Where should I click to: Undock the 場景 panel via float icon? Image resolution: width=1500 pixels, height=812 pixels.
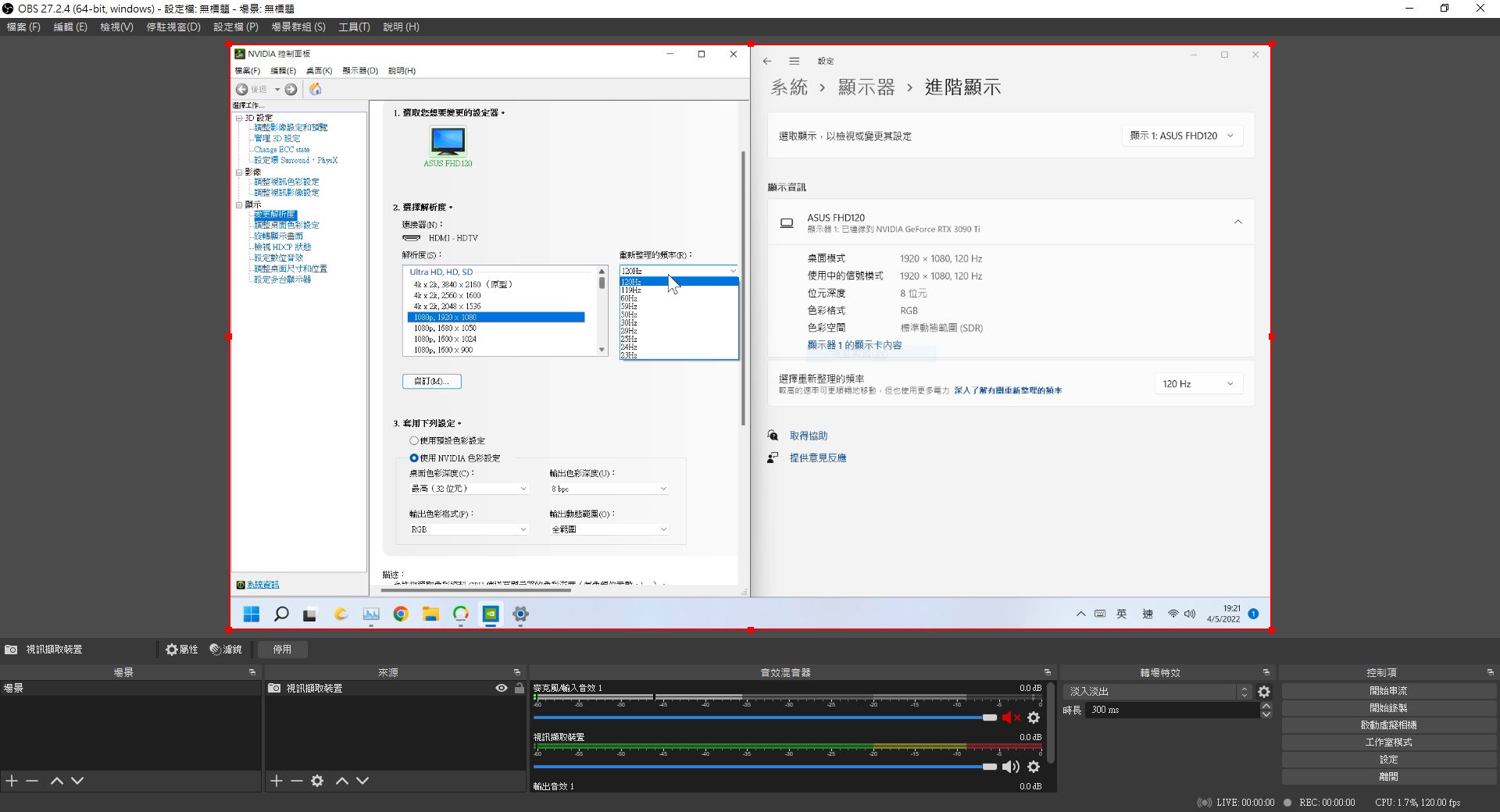coord(252,672)
